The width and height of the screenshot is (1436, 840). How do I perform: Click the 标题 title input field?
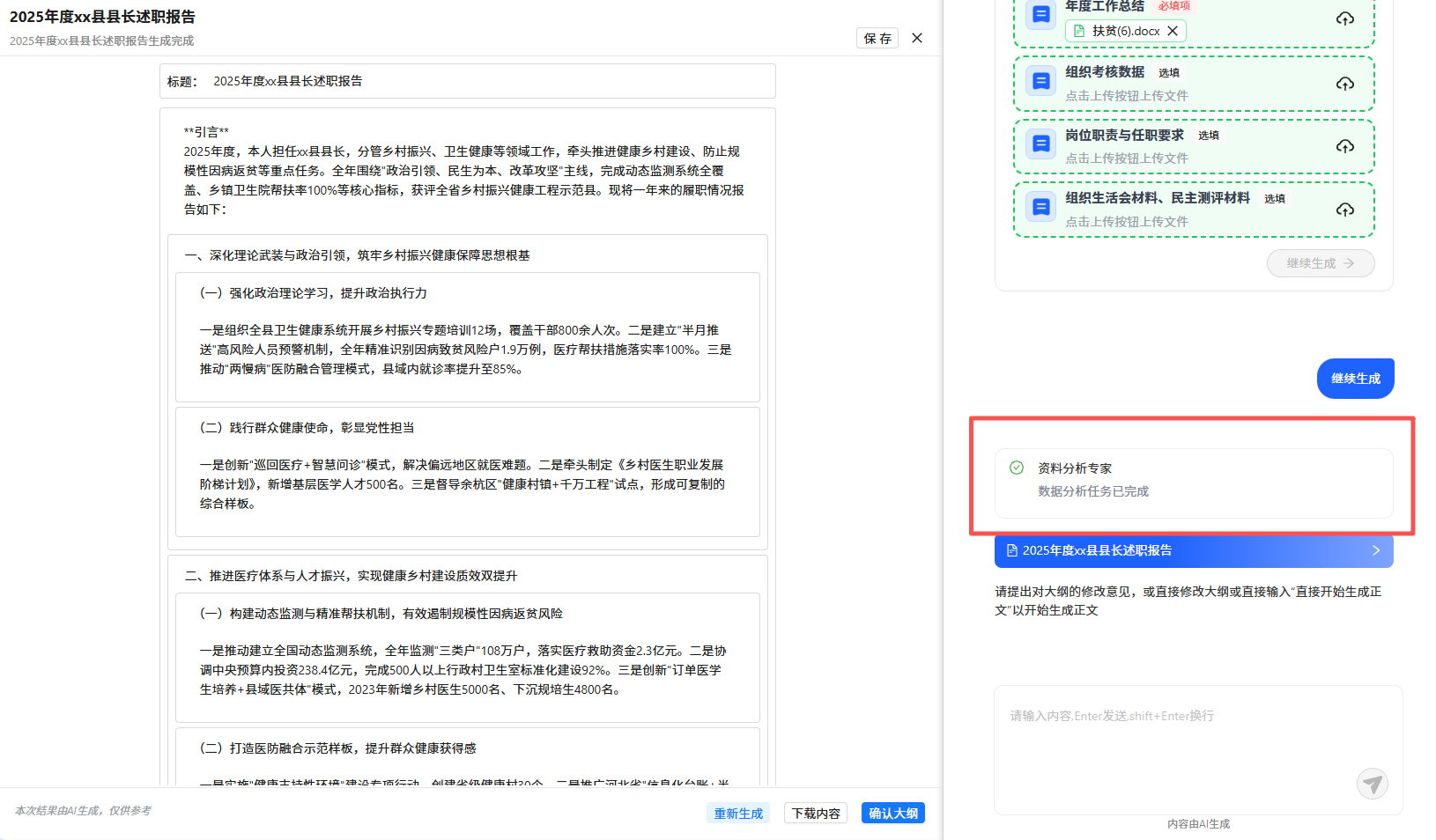coord(489,81)
